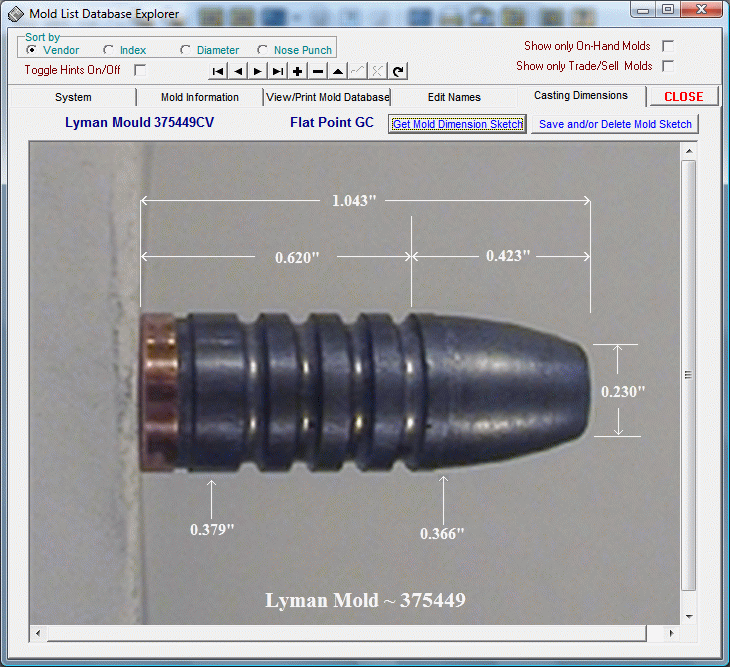This screenshot has height=667, width=730.
Task: Enable Show only On-Hand Molds
Action: (x=668, y=46)
